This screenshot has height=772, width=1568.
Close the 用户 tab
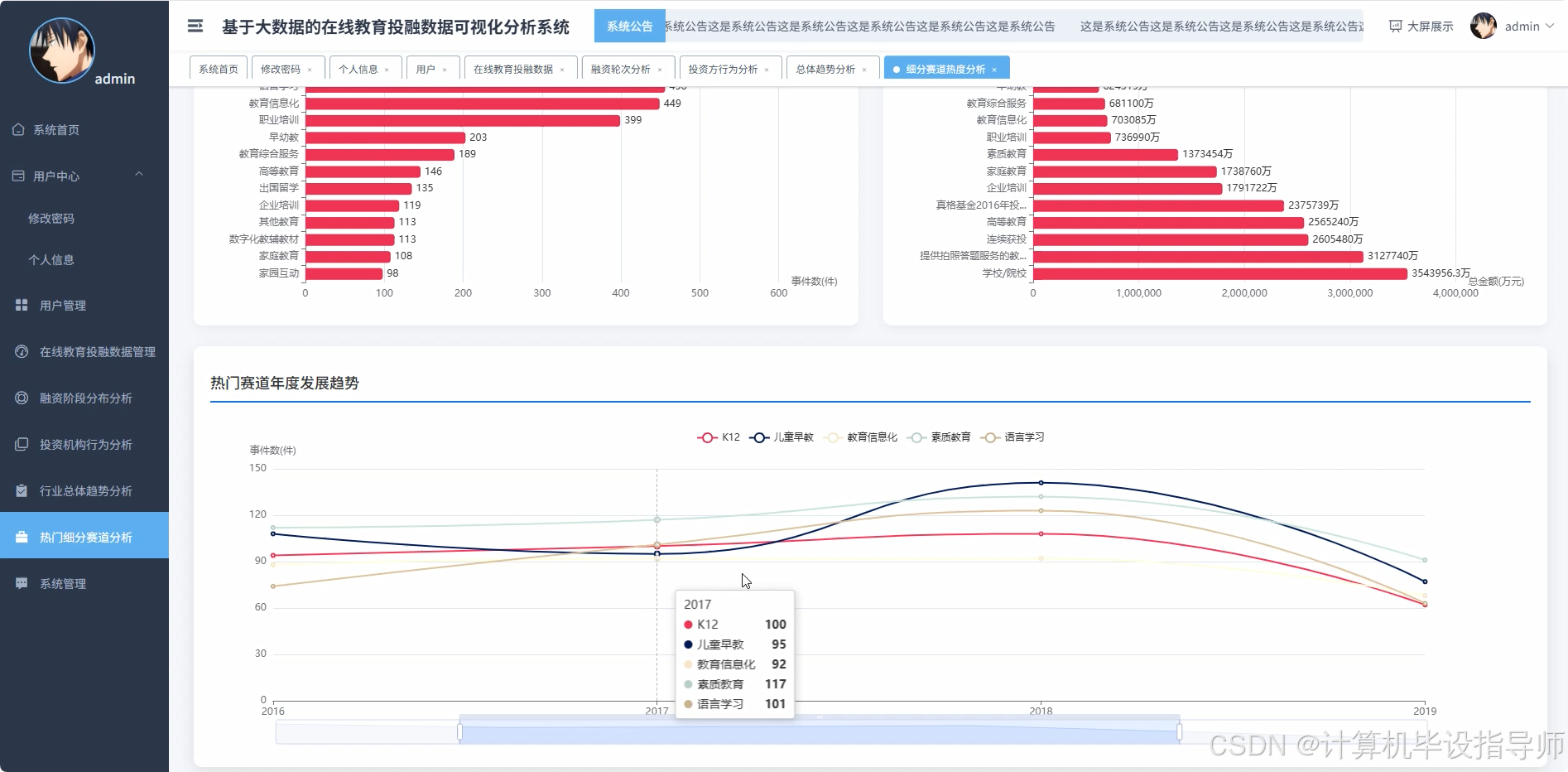[x=445, y=70]
